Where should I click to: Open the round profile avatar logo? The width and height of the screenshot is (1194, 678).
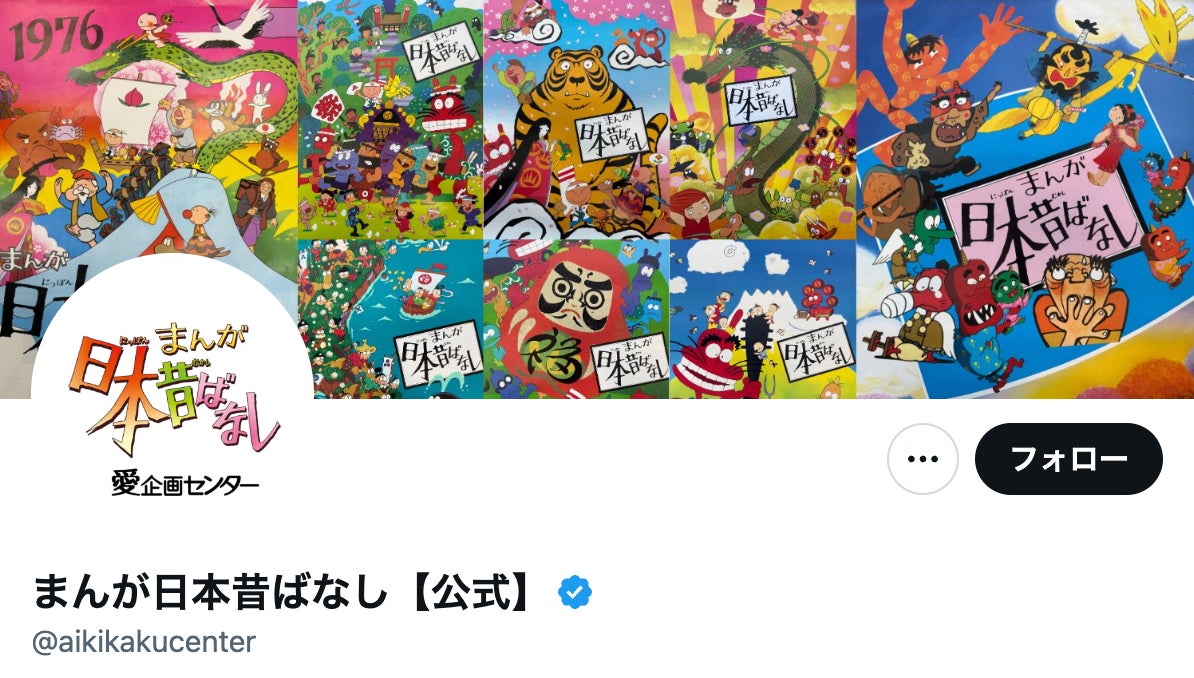(x=172, y=396)
